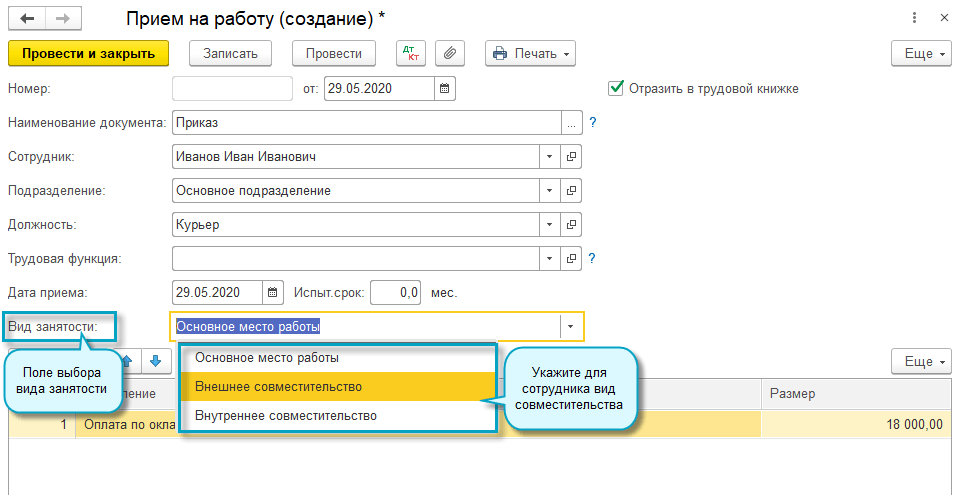This screenshot has height=495, width=965.
Task: Open calendar for Дата приема field
Action: click(272, 293)
